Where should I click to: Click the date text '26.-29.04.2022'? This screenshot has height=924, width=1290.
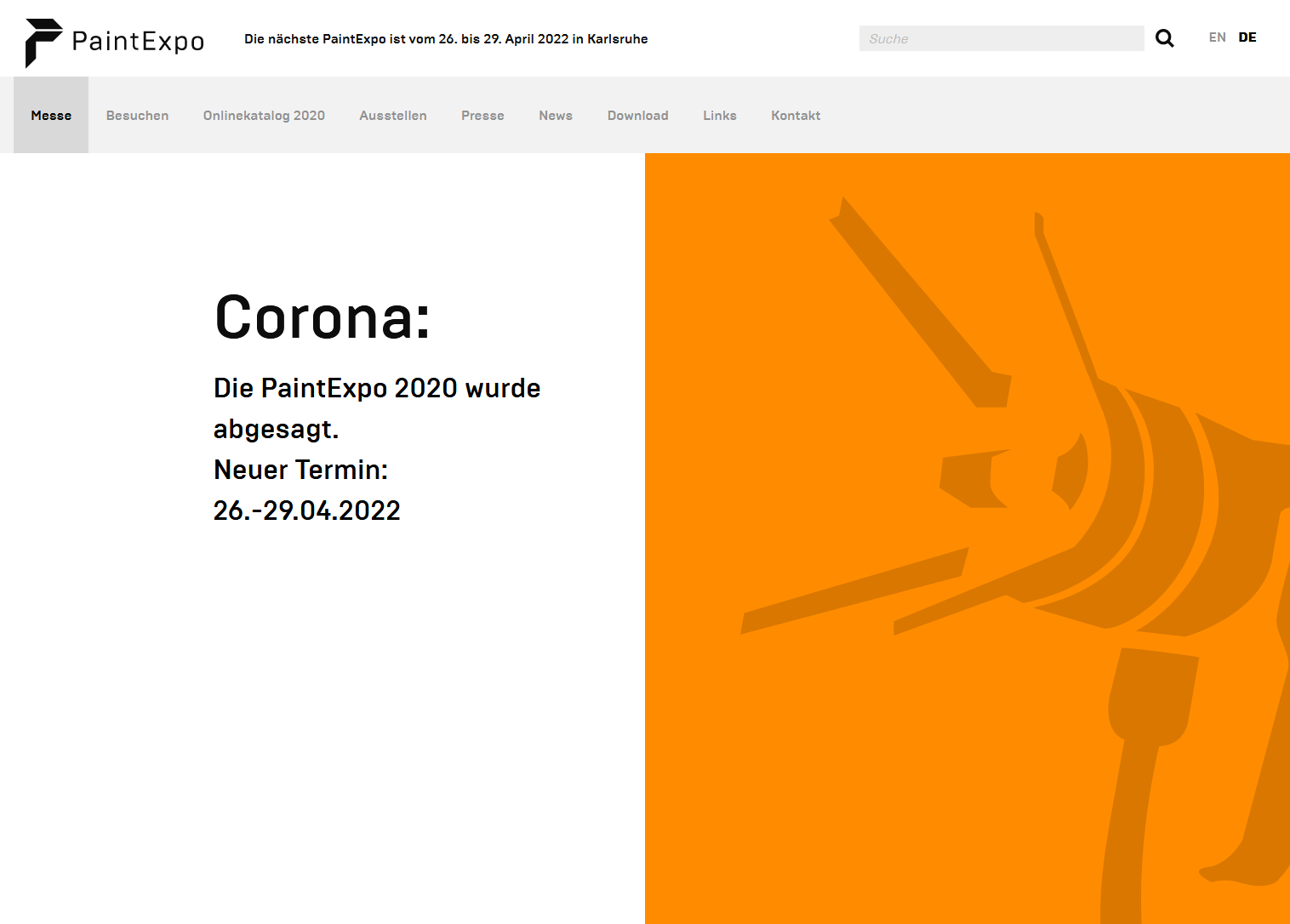pos(306,510)
